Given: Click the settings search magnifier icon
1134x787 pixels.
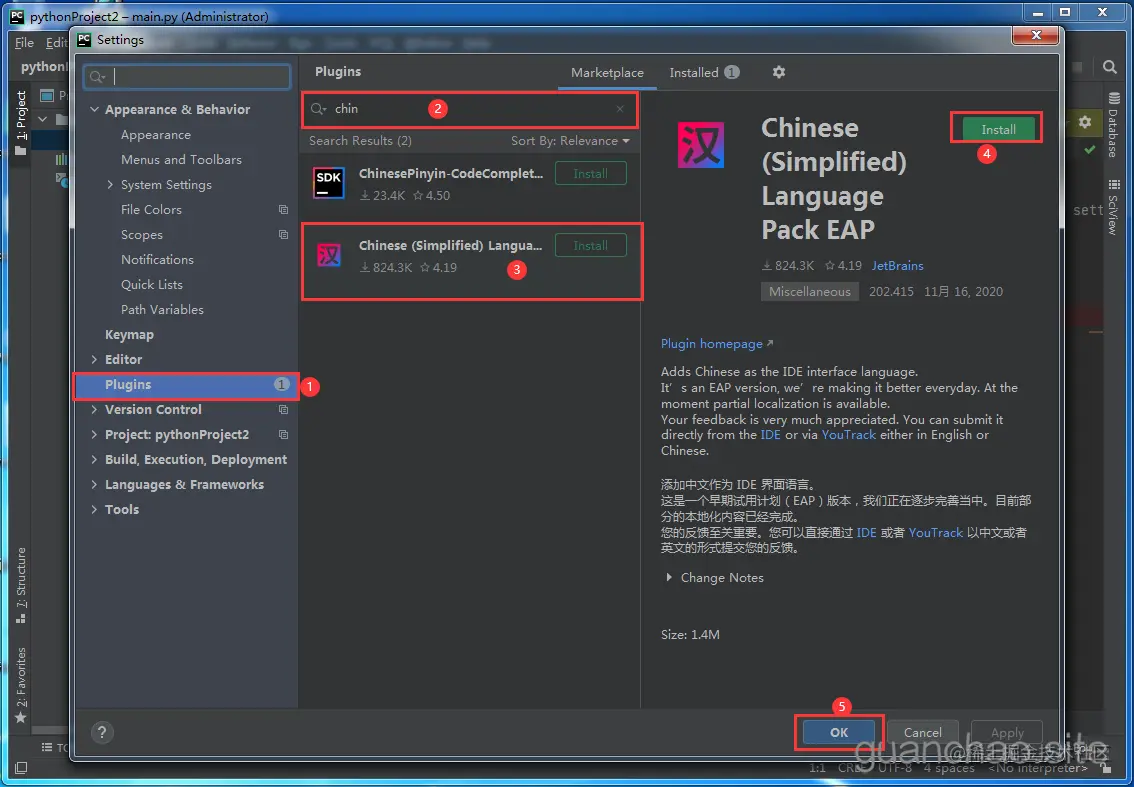Looking at the screenshot, I should 98,77.
